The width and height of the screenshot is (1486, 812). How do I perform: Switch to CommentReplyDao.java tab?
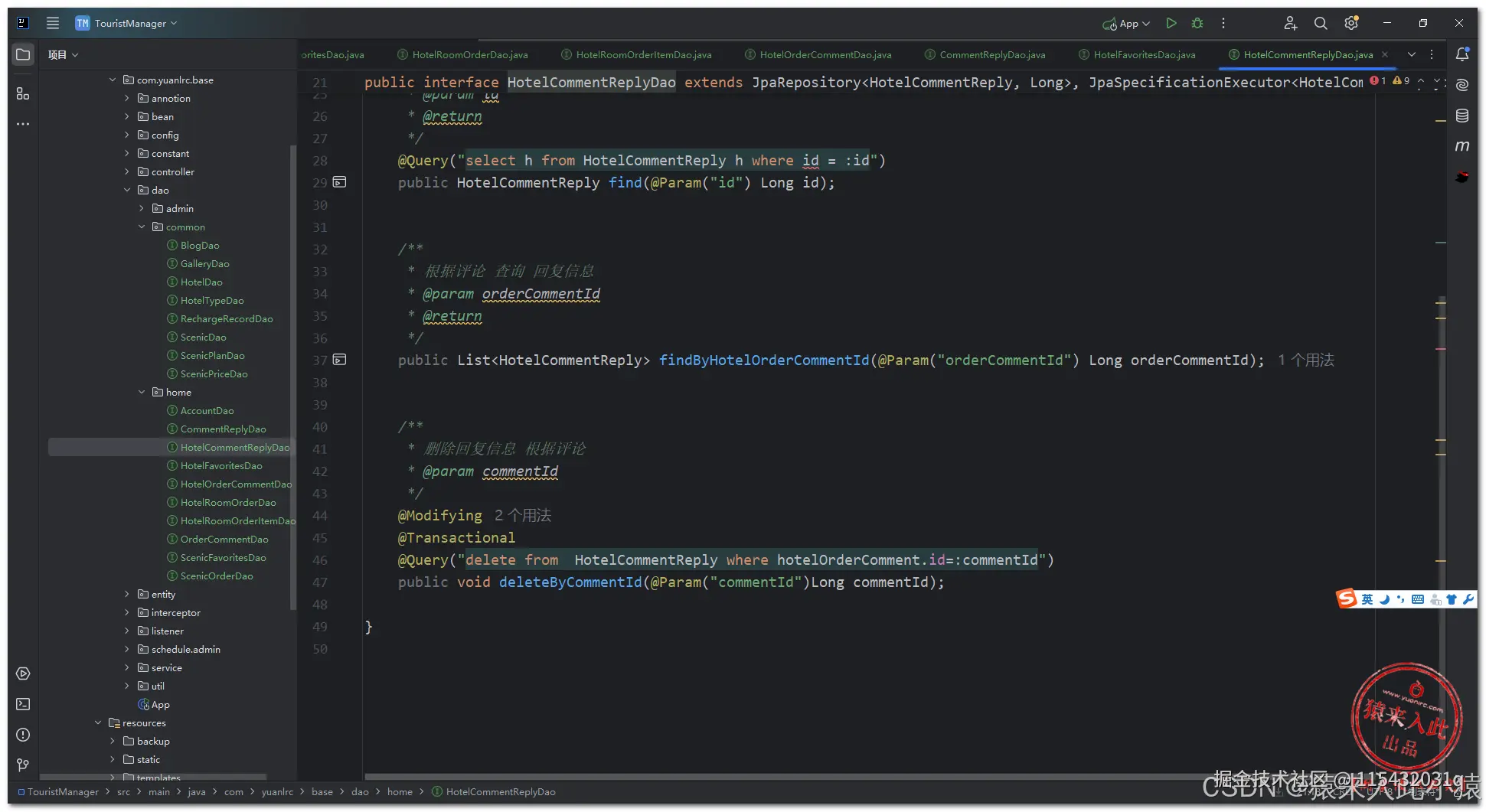pyautogui.click(x=985, y=54)
